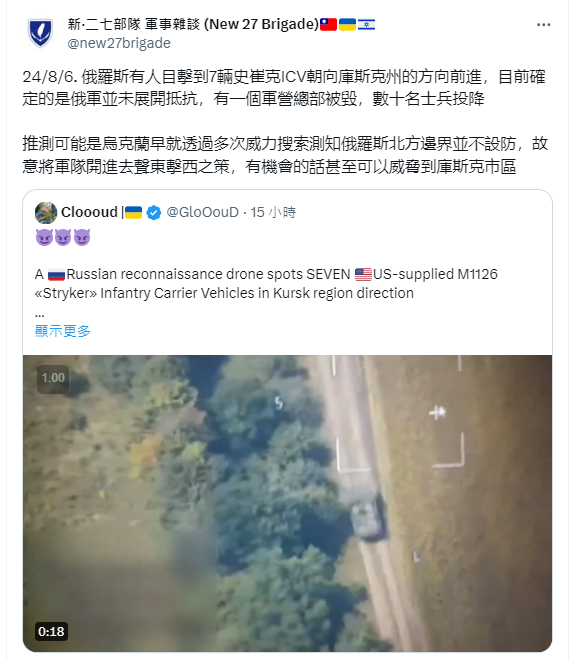Click the Cloooud avatar in quoted tweet
The width and height of the screenshot is (579, 661).
pos(46,212)
